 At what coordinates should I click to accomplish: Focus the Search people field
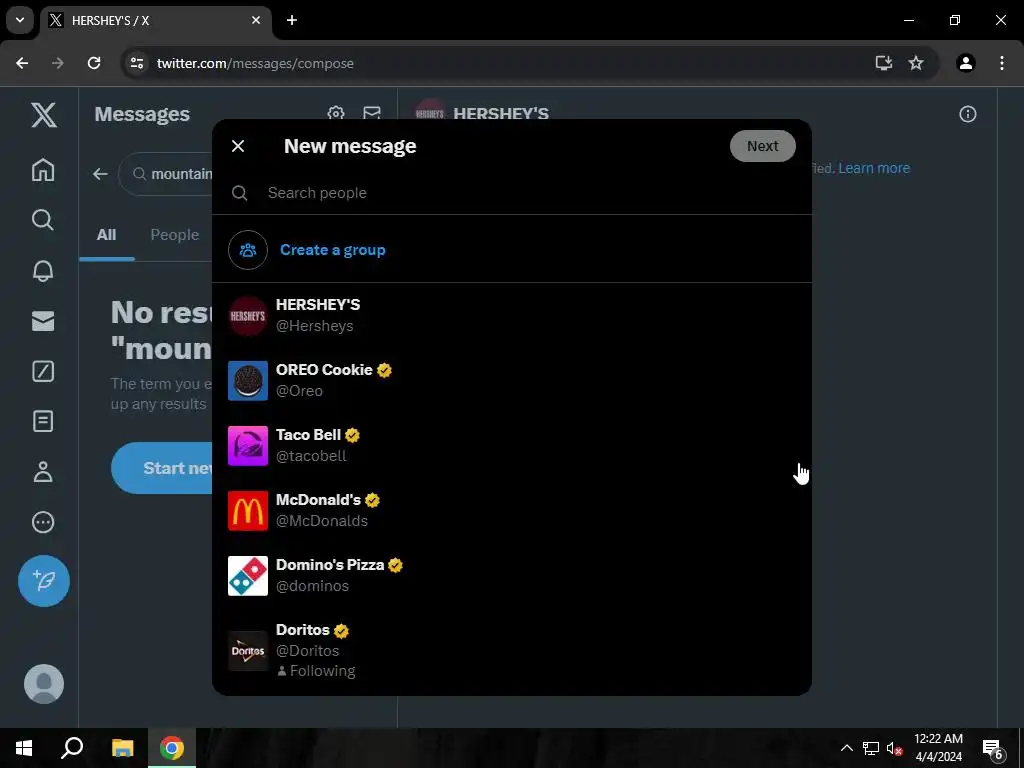coord(512,193)
